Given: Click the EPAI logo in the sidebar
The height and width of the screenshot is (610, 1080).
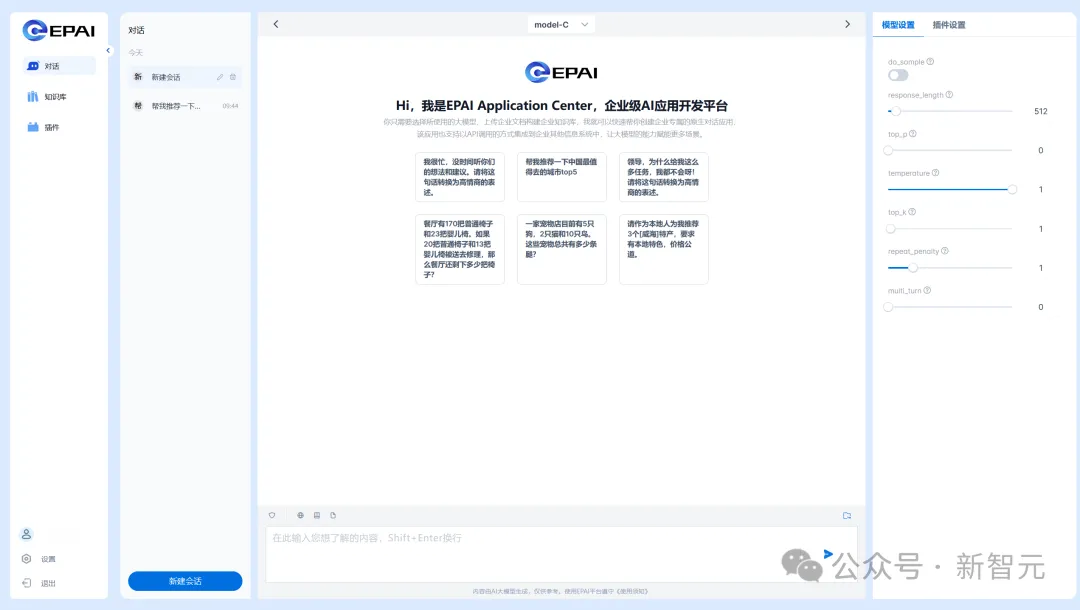Looking at the screenshot, I should (x=59, y=30).
